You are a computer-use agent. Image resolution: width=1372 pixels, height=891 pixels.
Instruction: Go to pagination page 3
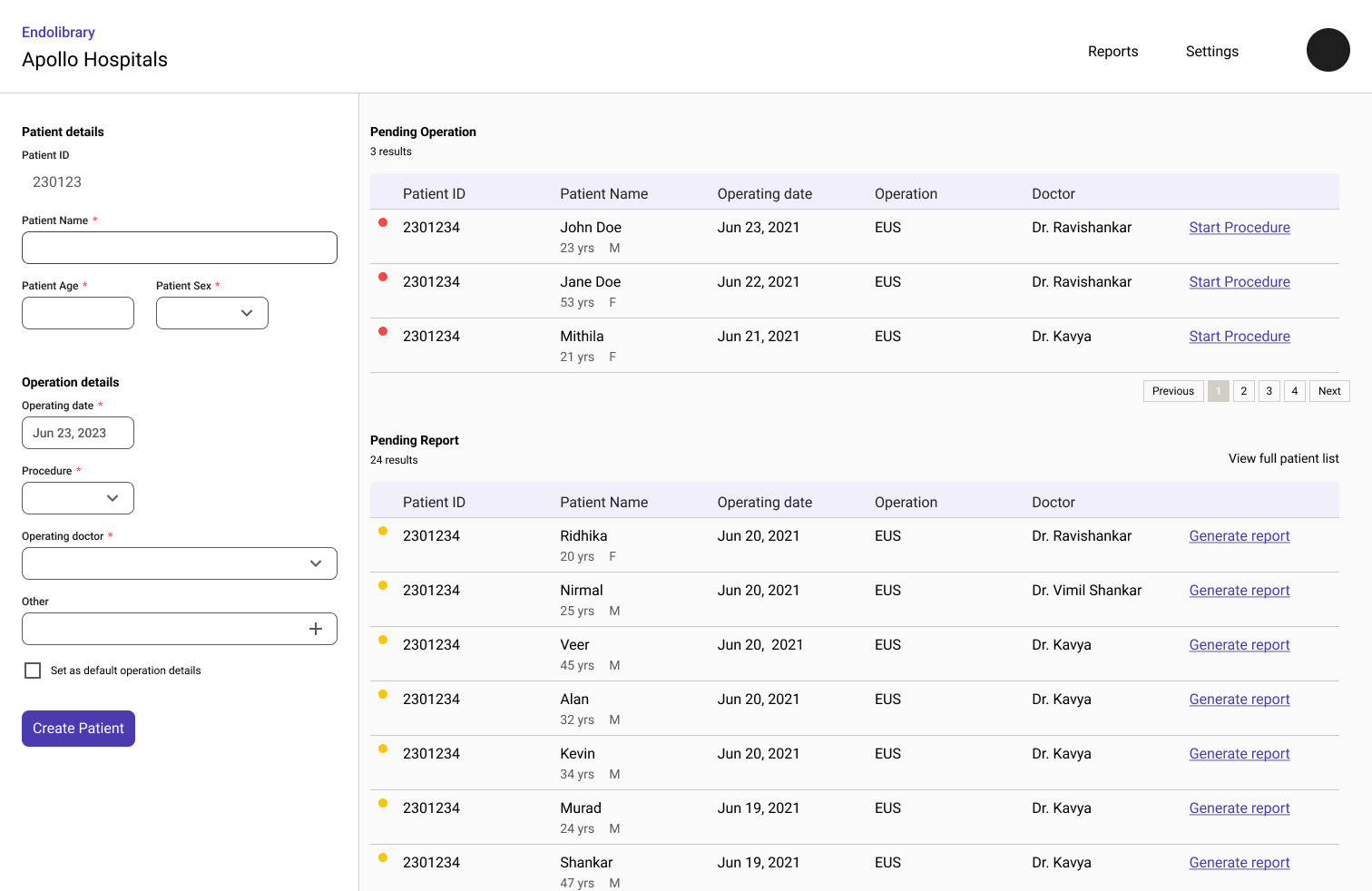pos(1269,391)
